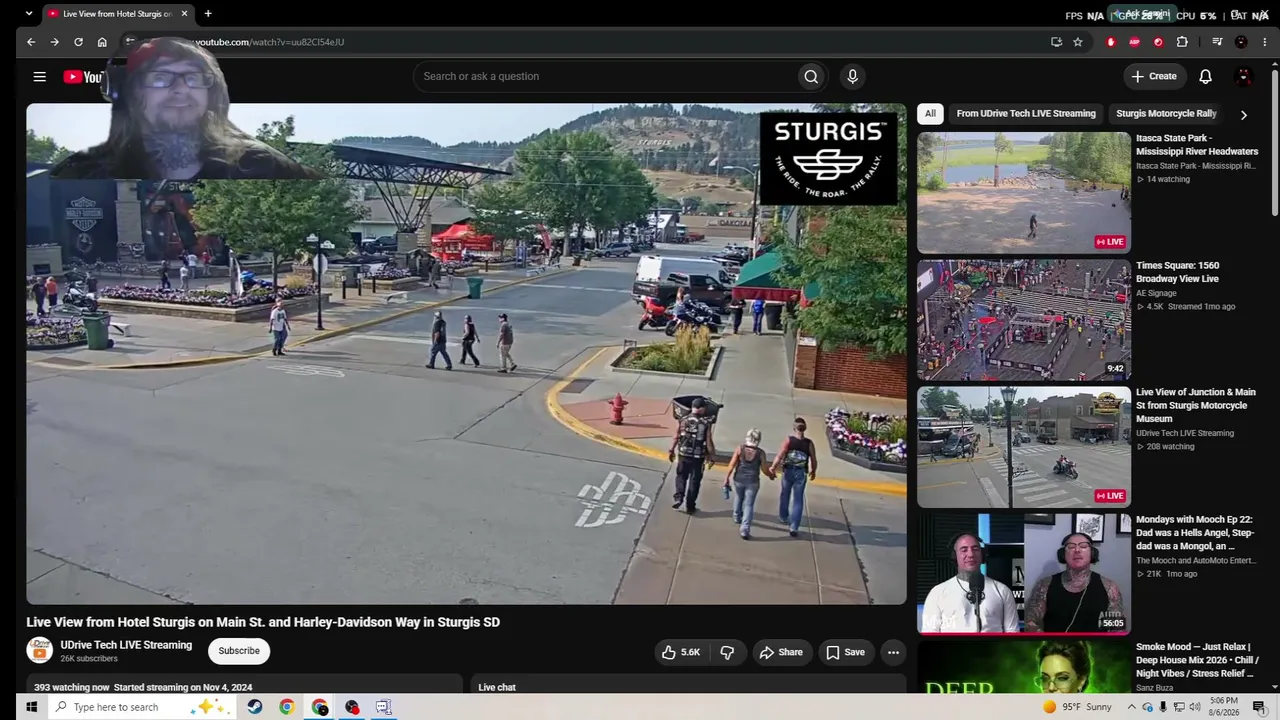Image resolution: width=1280 pixels, height=720 pixels.
Task: Click the Hotel Sturgis live video player
Action: point(466,354)
